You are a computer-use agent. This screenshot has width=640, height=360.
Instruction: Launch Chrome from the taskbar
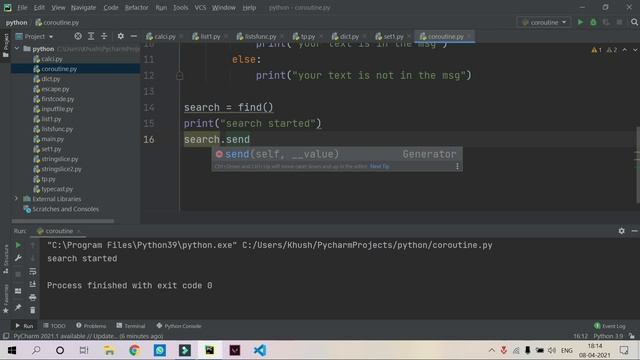pyautogui.click(x=134, y=350)
